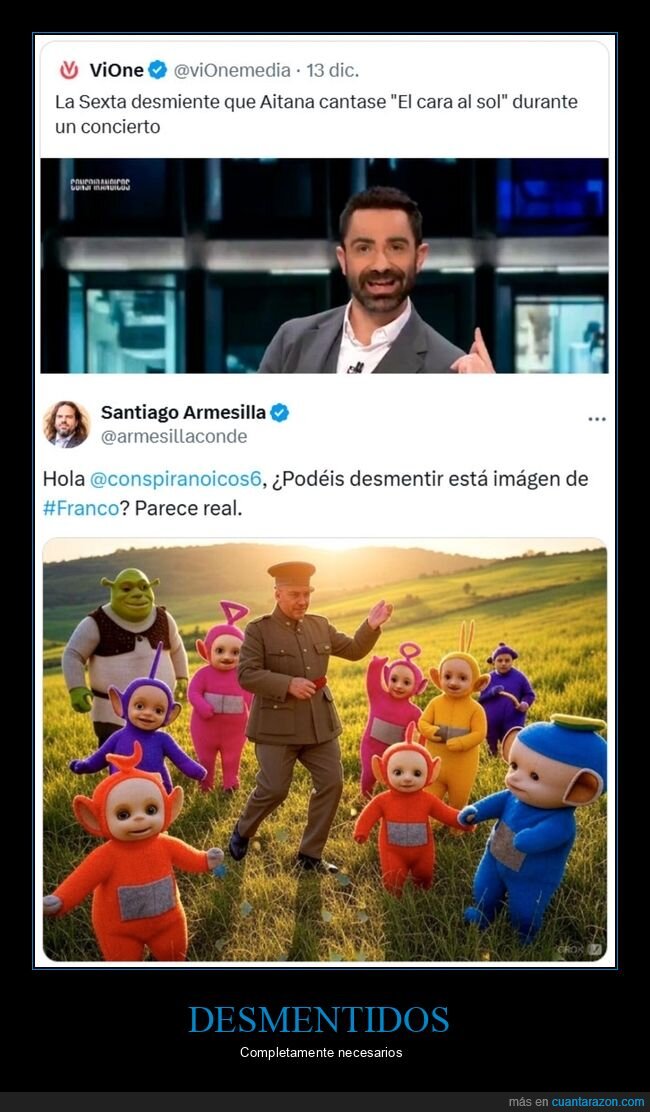650x1112 pixels.
Task: Click the ViOne account name
Action: point(116,70)
